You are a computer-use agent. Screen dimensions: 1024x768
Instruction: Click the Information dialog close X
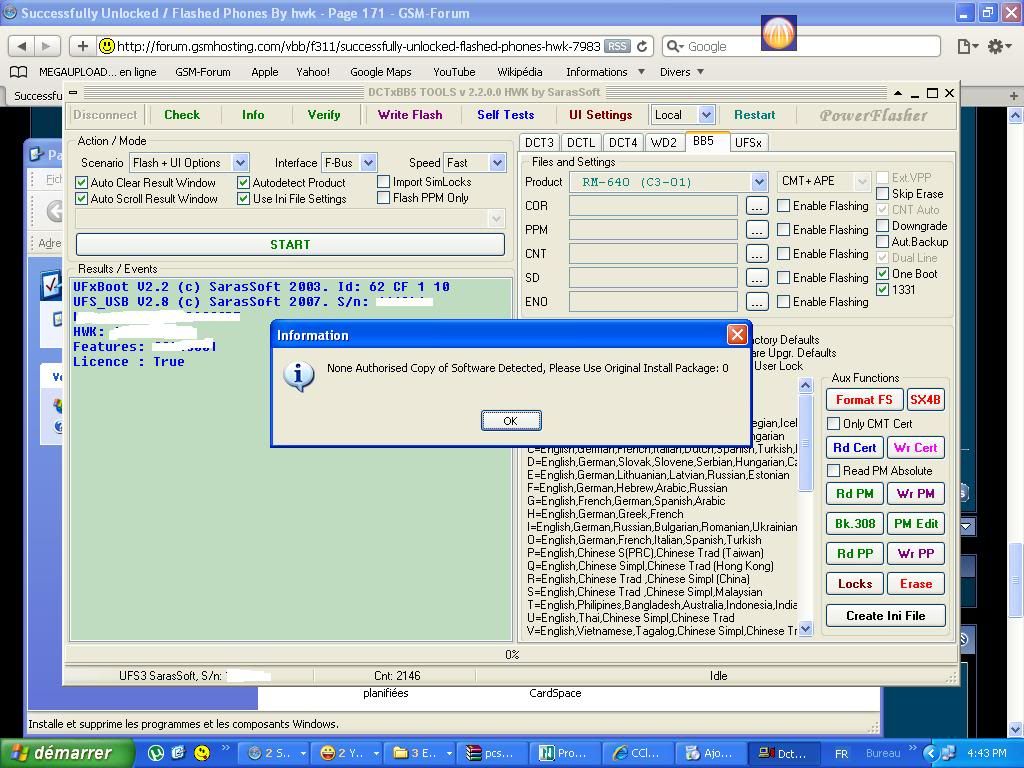point(737,335)
